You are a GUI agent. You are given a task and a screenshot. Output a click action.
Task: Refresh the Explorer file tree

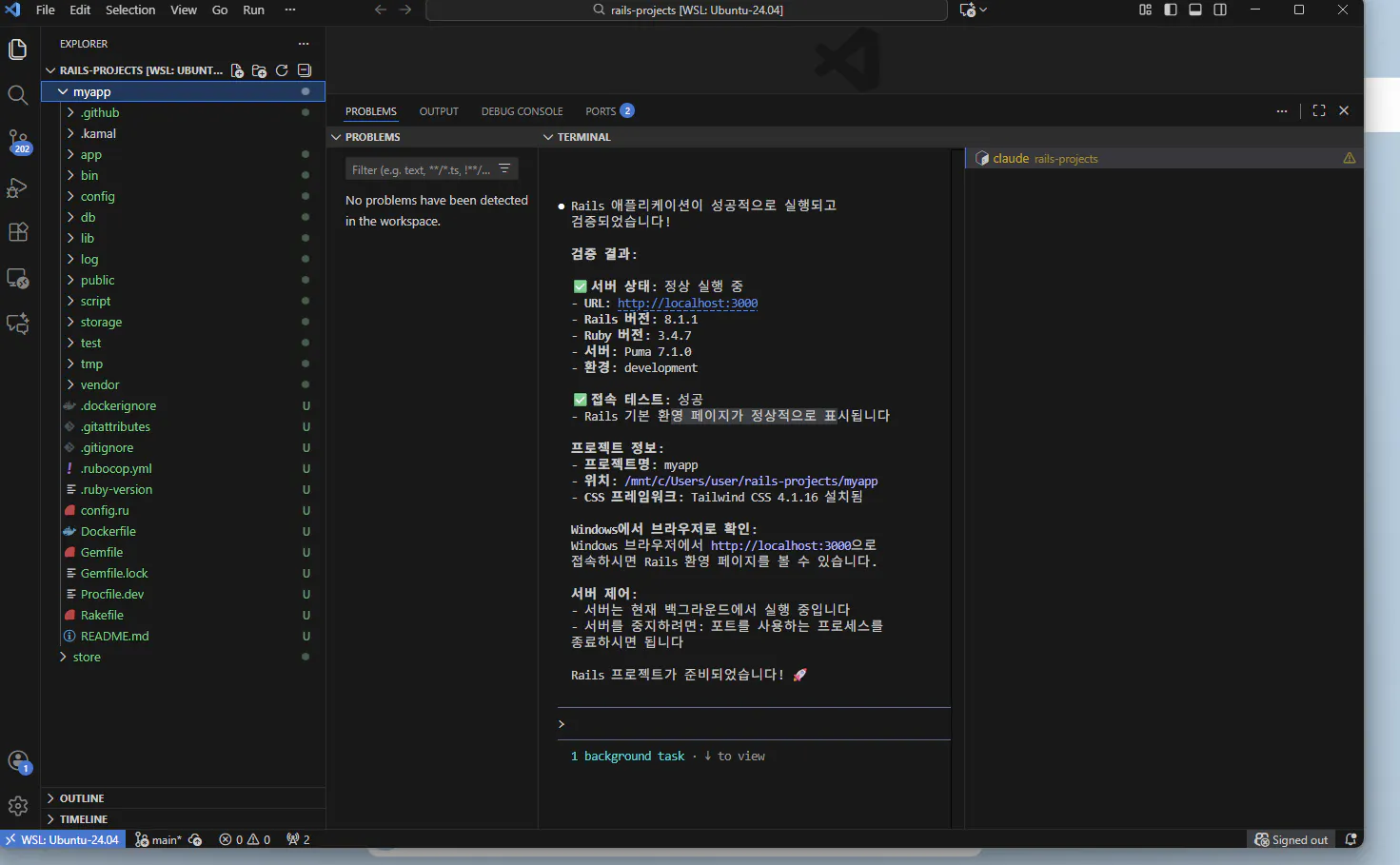282,69
